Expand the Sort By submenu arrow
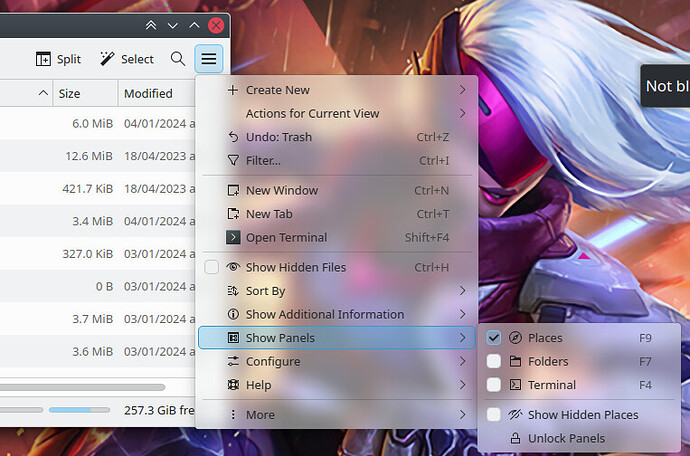The image size is (690, 456). coord(462,291)
